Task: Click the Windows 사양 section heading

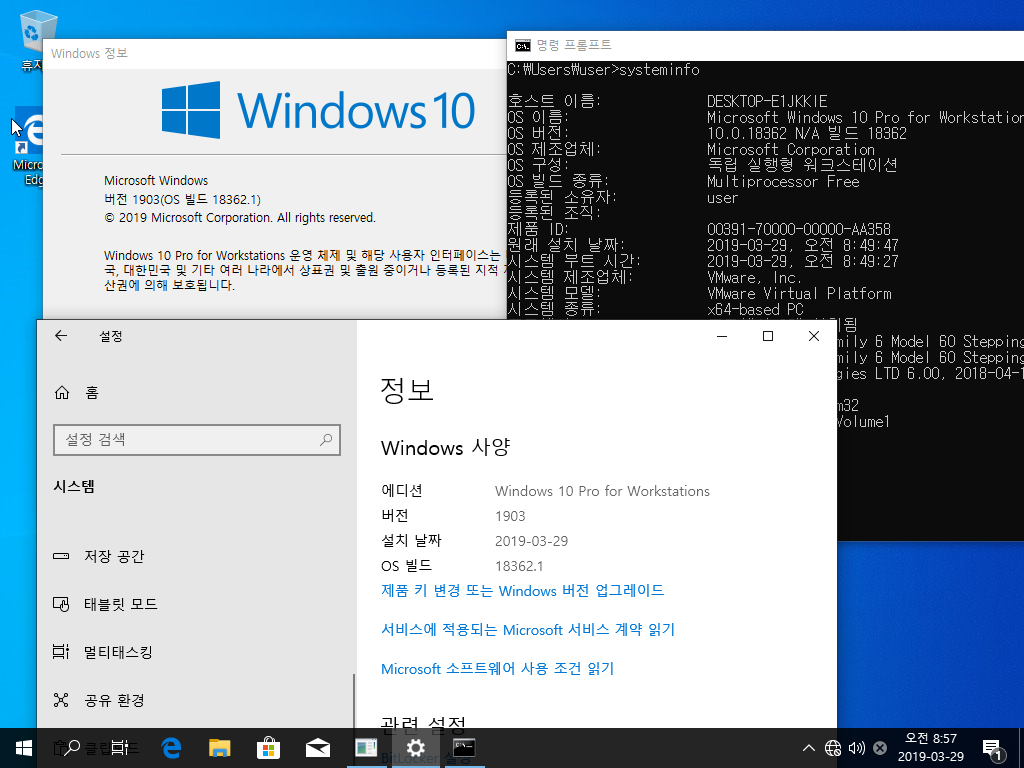Action: (x=445, y=448)
